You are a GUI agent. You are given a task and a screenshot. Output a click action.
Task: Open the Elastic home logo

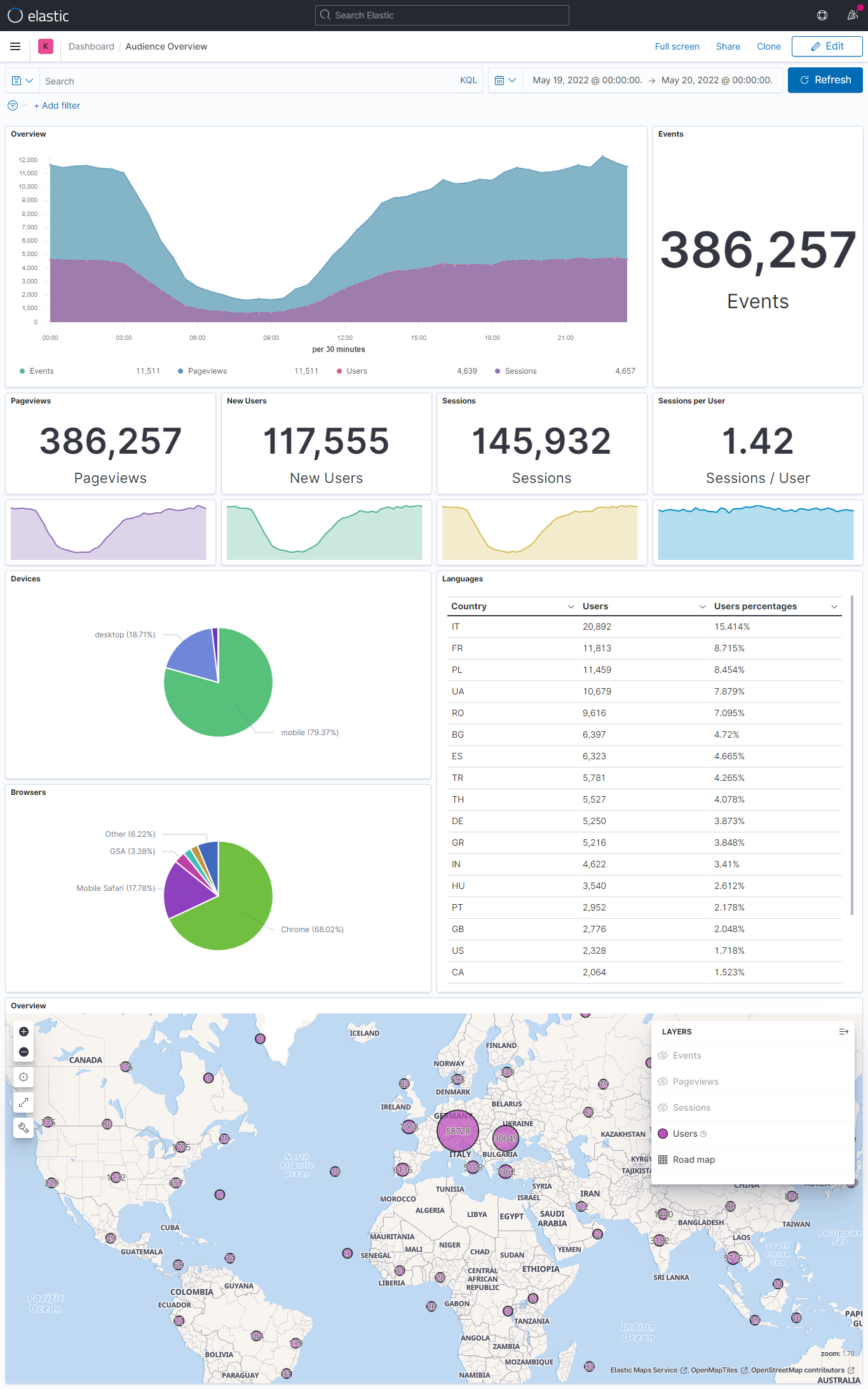(x=38, y=15)
